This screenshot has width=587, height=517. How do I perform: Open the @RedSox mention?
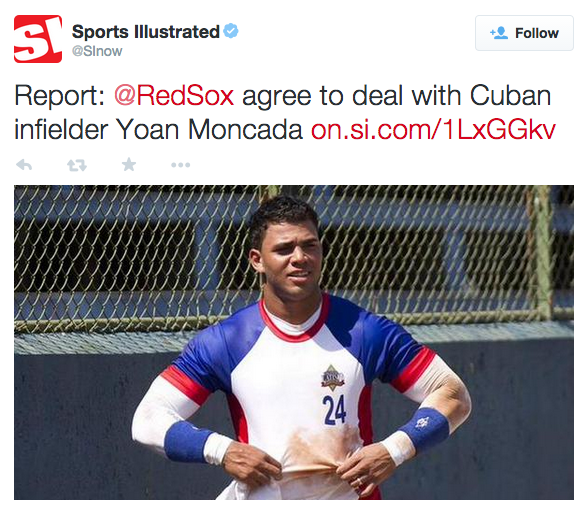[174, 96]
